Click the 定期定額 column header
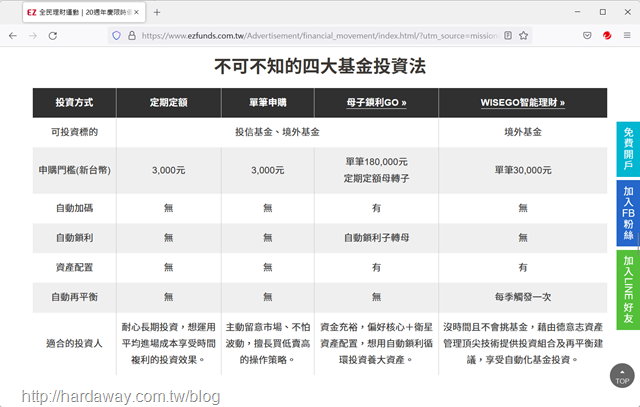This screenshot has height=407, width=640. pyautogui.click(x=169, y=102)
